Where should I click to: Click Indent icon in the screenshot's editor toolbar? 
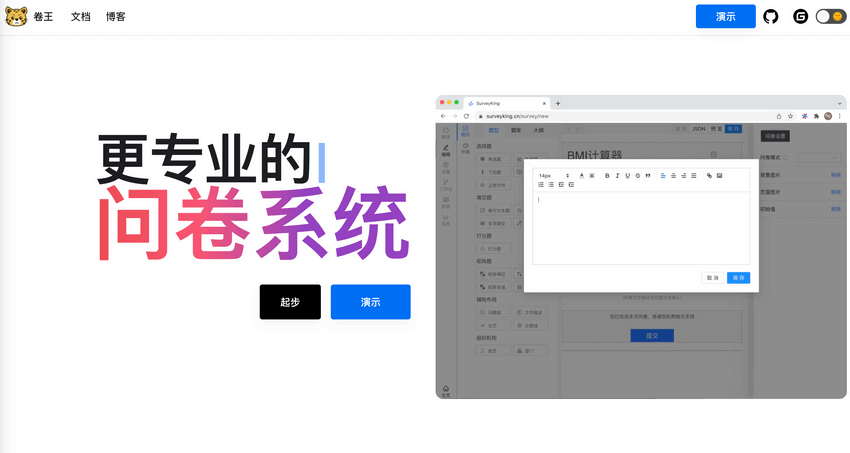571,185
